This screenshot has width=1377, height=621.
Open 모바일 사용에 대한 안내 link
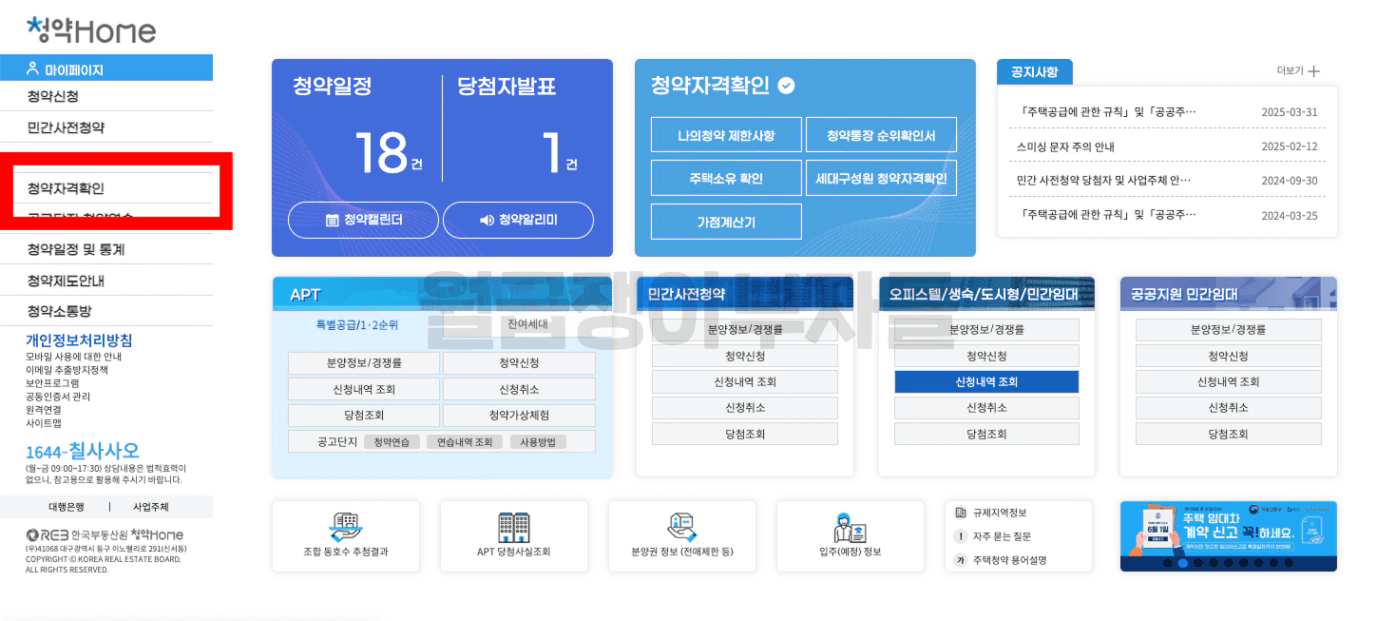73,356
